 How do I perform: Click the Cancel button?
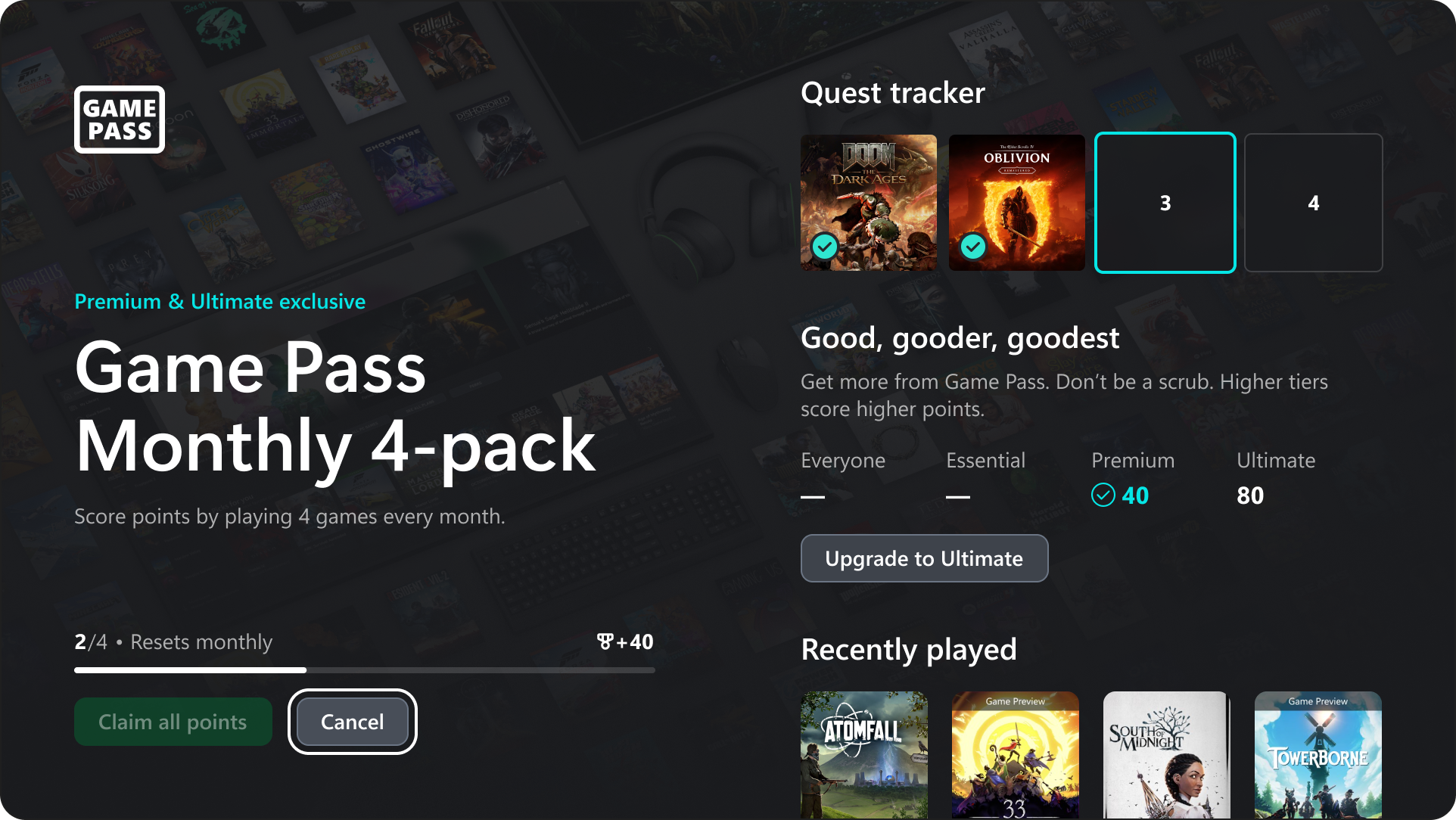tap(353, 722)
